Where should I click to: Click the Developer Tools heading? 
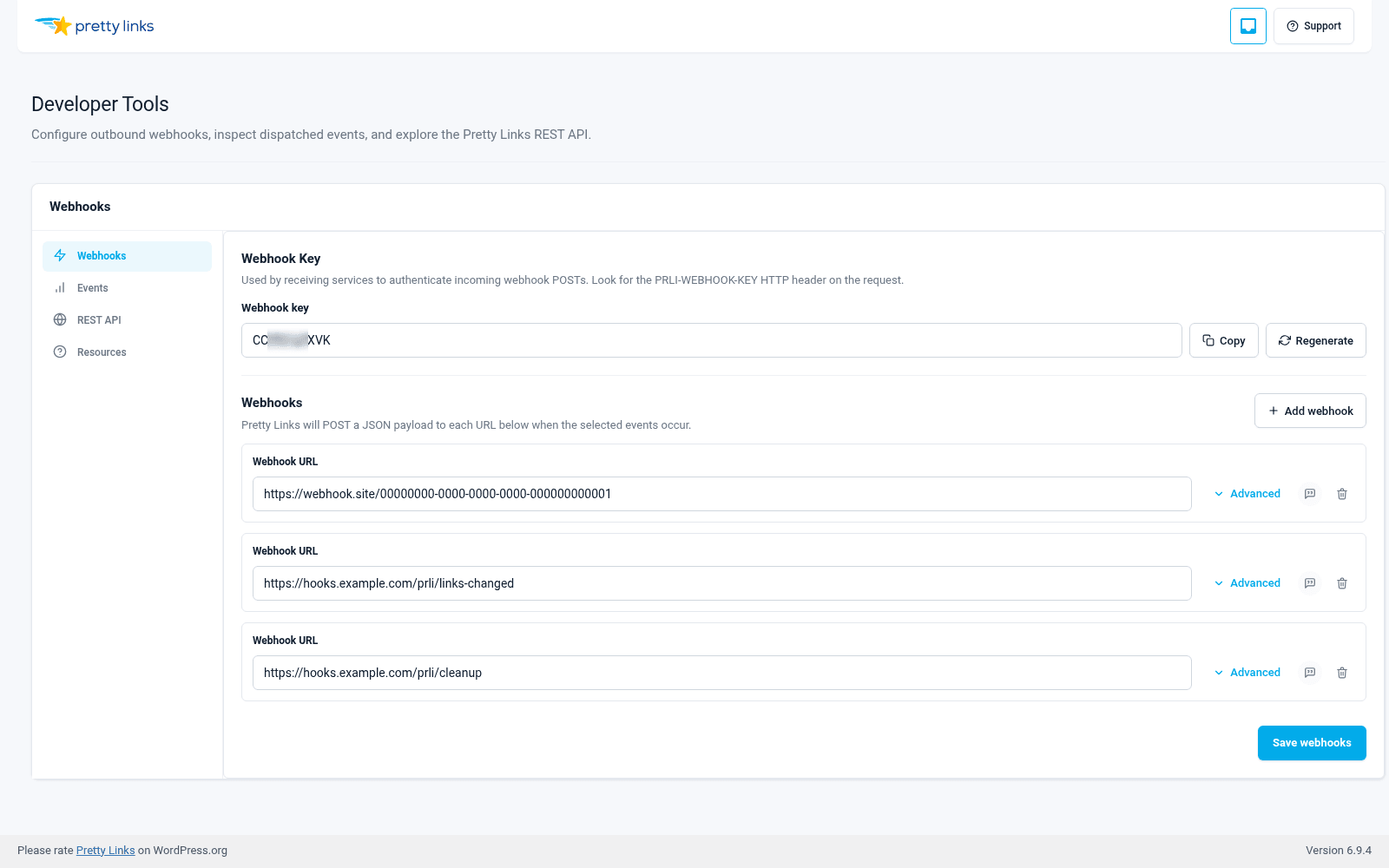click(100, 104)
